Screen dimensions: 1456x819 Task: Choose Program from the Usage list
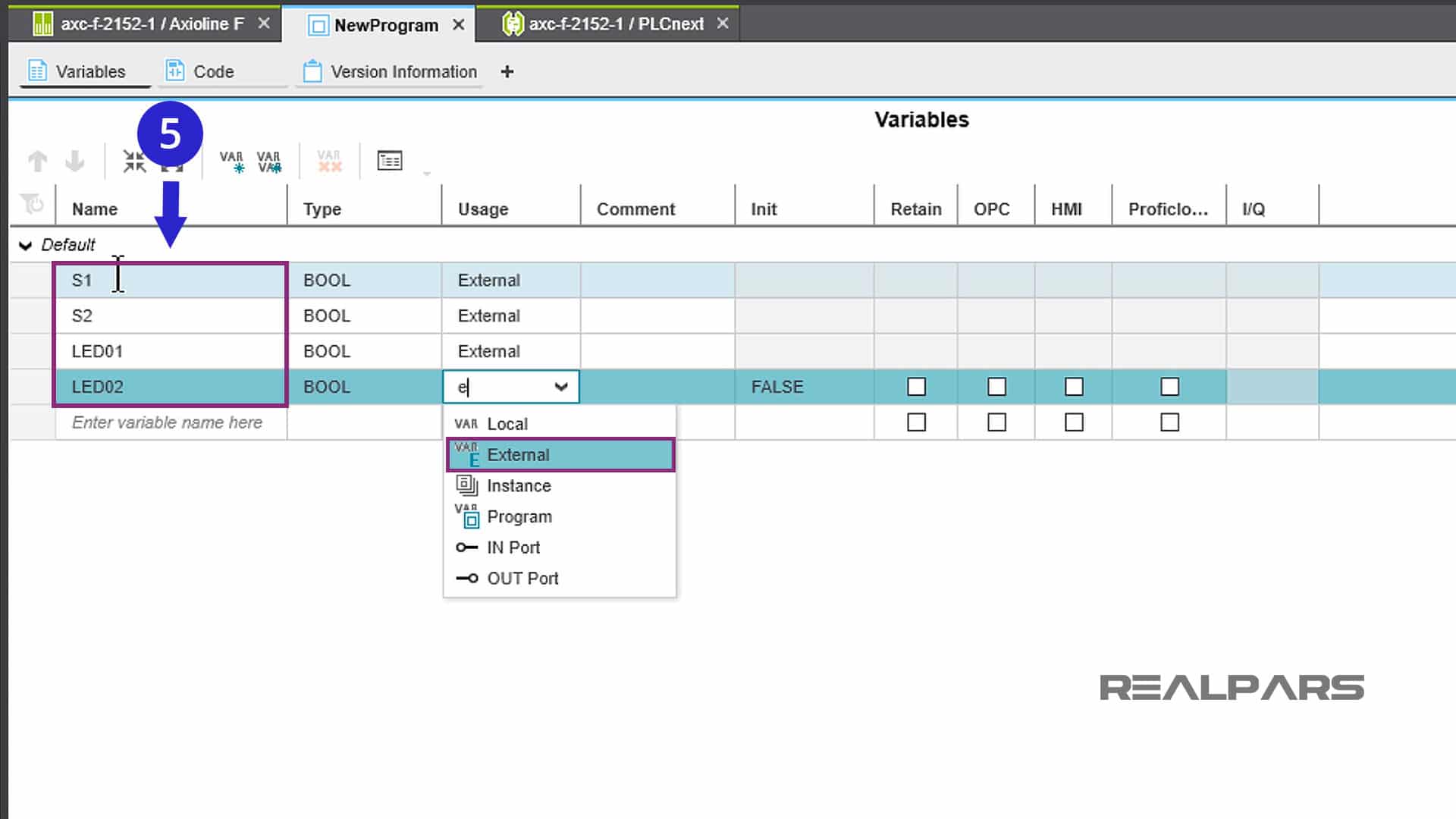coord(560,516)
